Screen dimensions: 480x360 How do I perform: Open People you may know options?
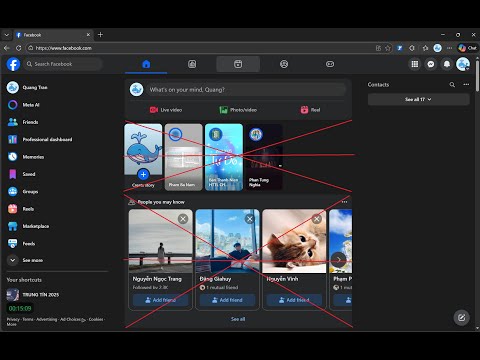[x=344, y=202]
